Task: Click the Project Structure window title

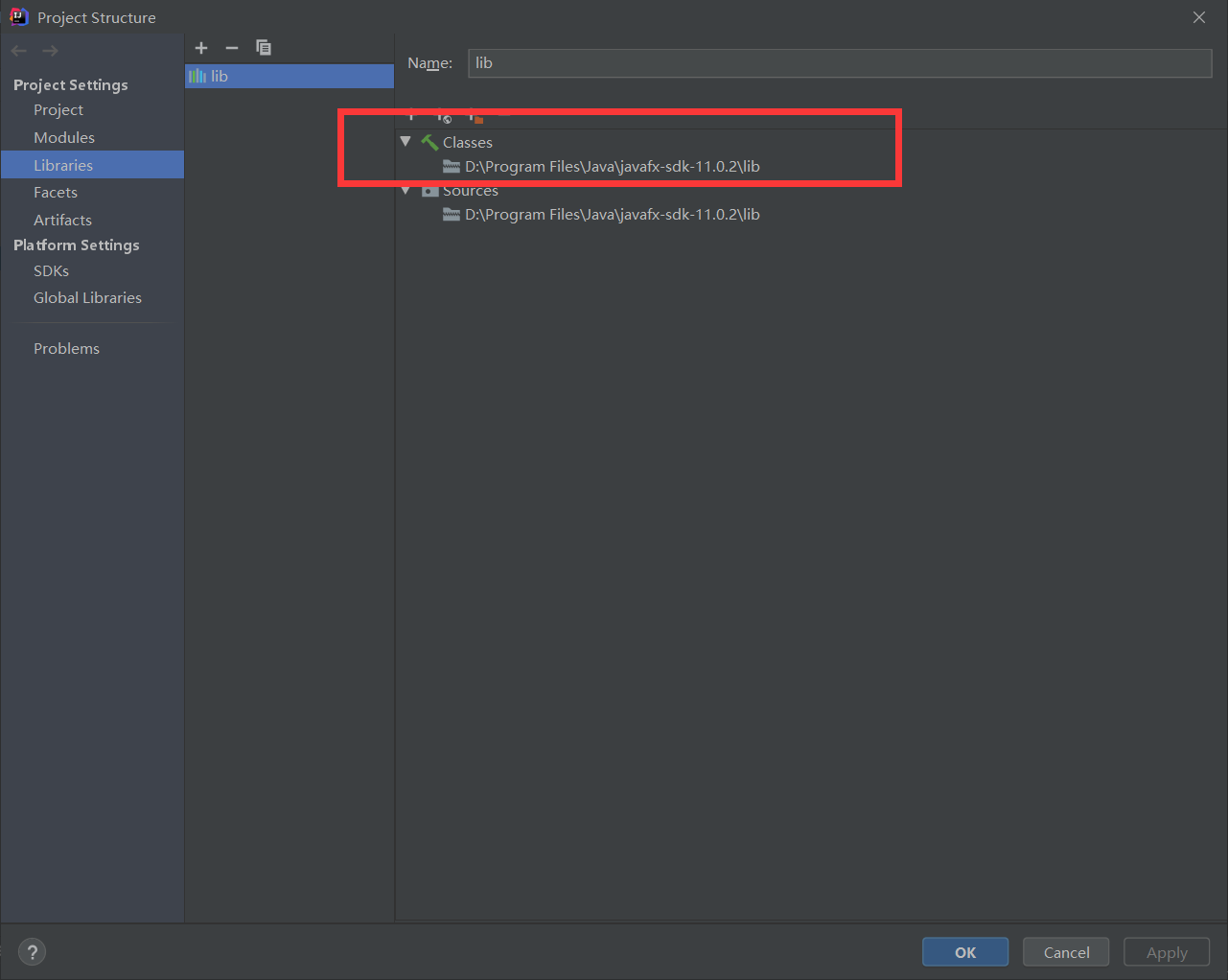Action: point(97,17)
